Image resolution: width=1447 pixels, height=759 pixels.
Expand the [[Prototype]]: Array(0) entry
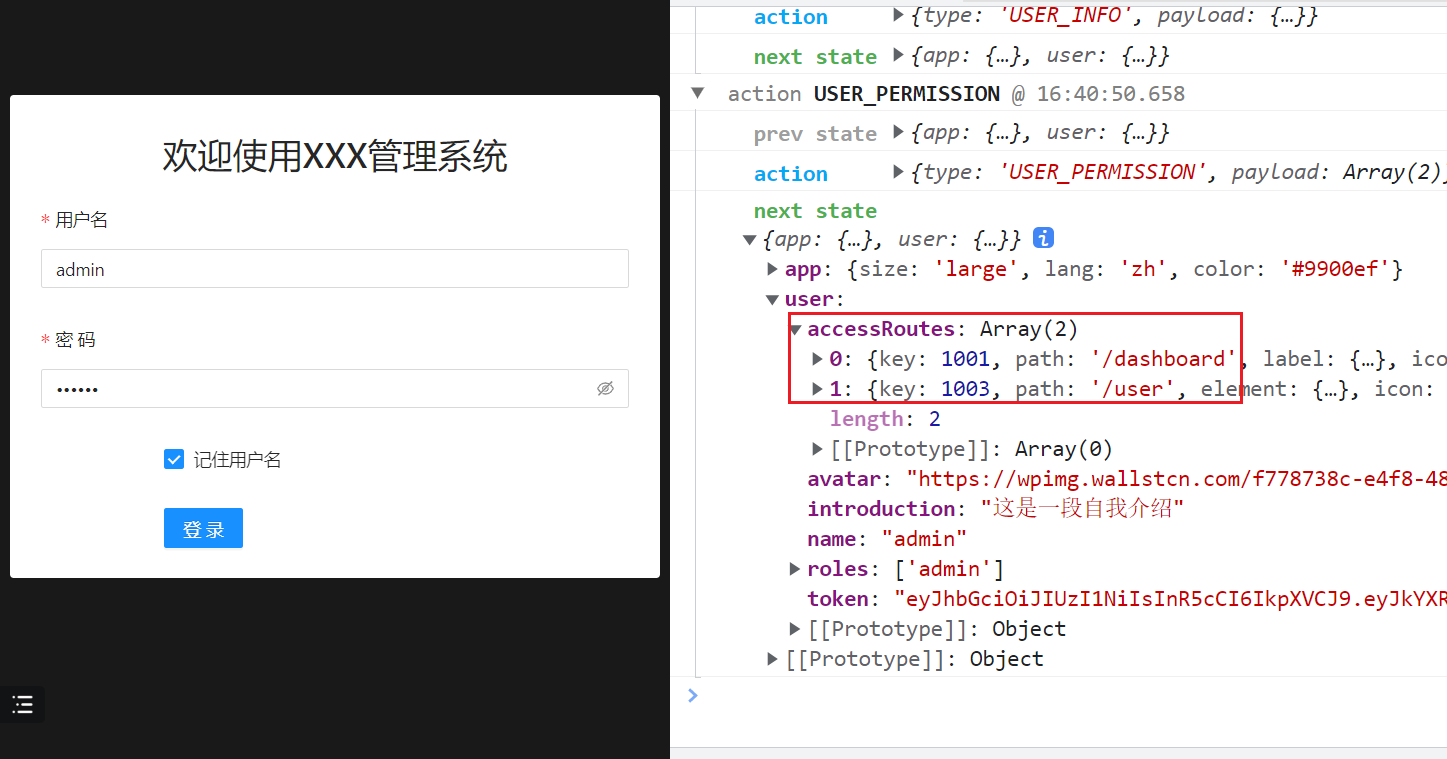click(818, 449)
